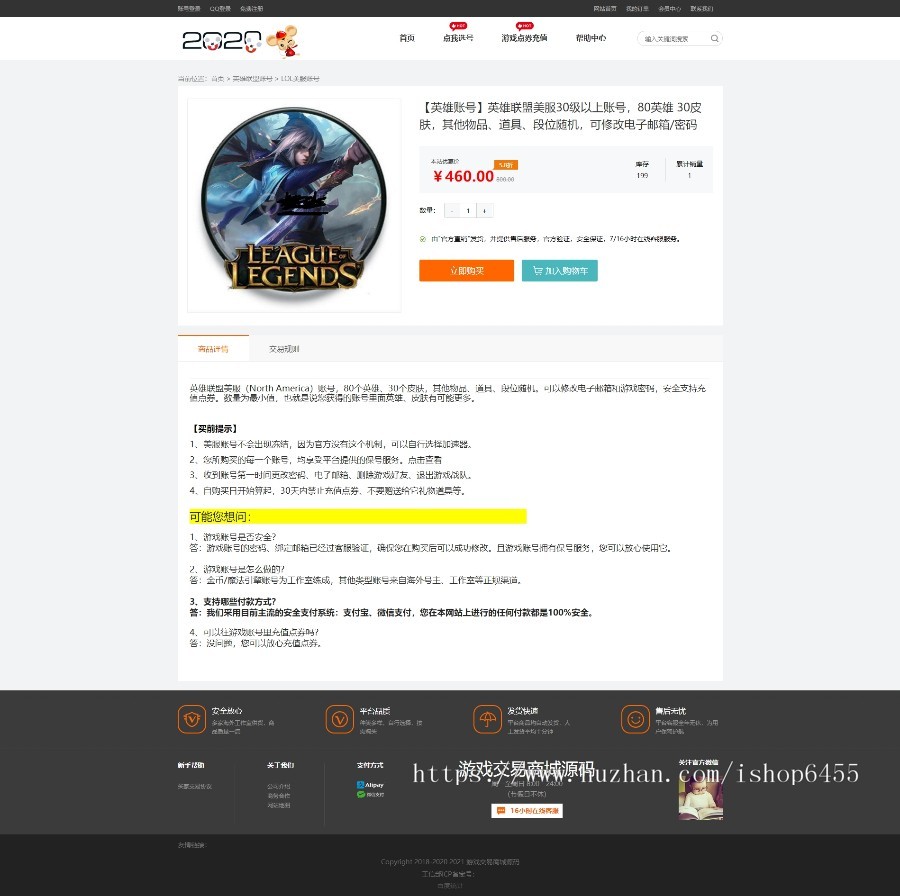Click the 首页 link in the breadcrumb

217,78
